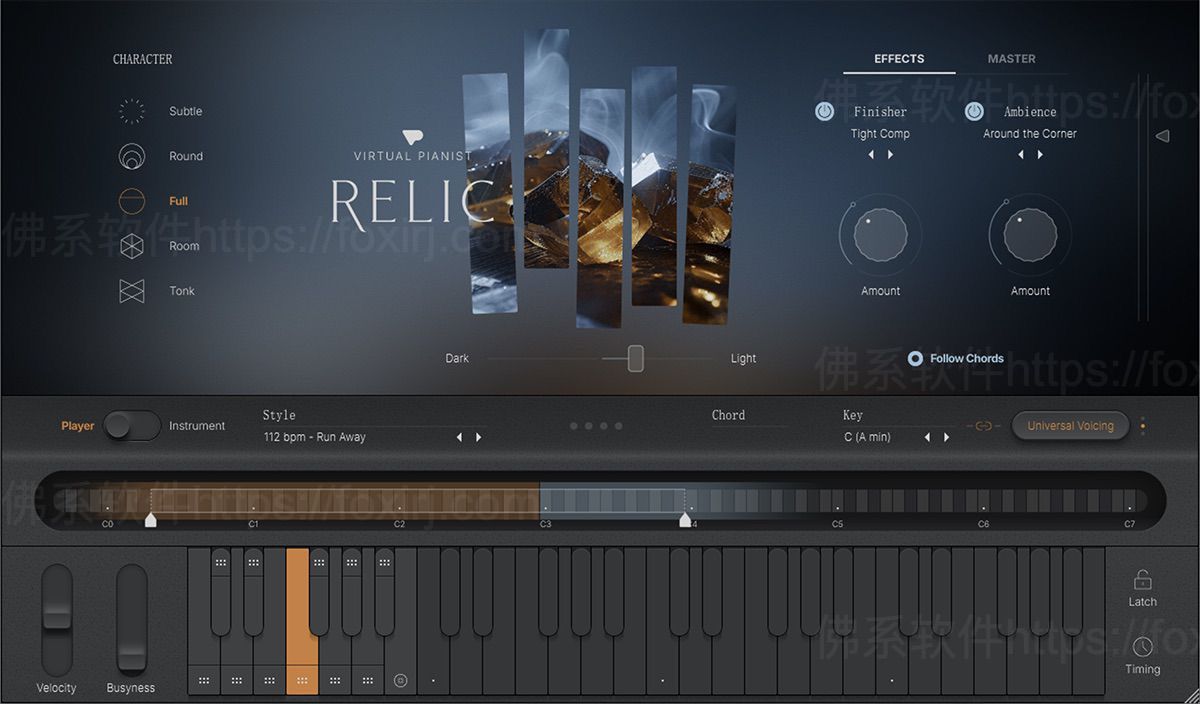Screen dimensions: 1200x704
Task: Click the chain link icon beside Key
Action: [x=986, y=425]
